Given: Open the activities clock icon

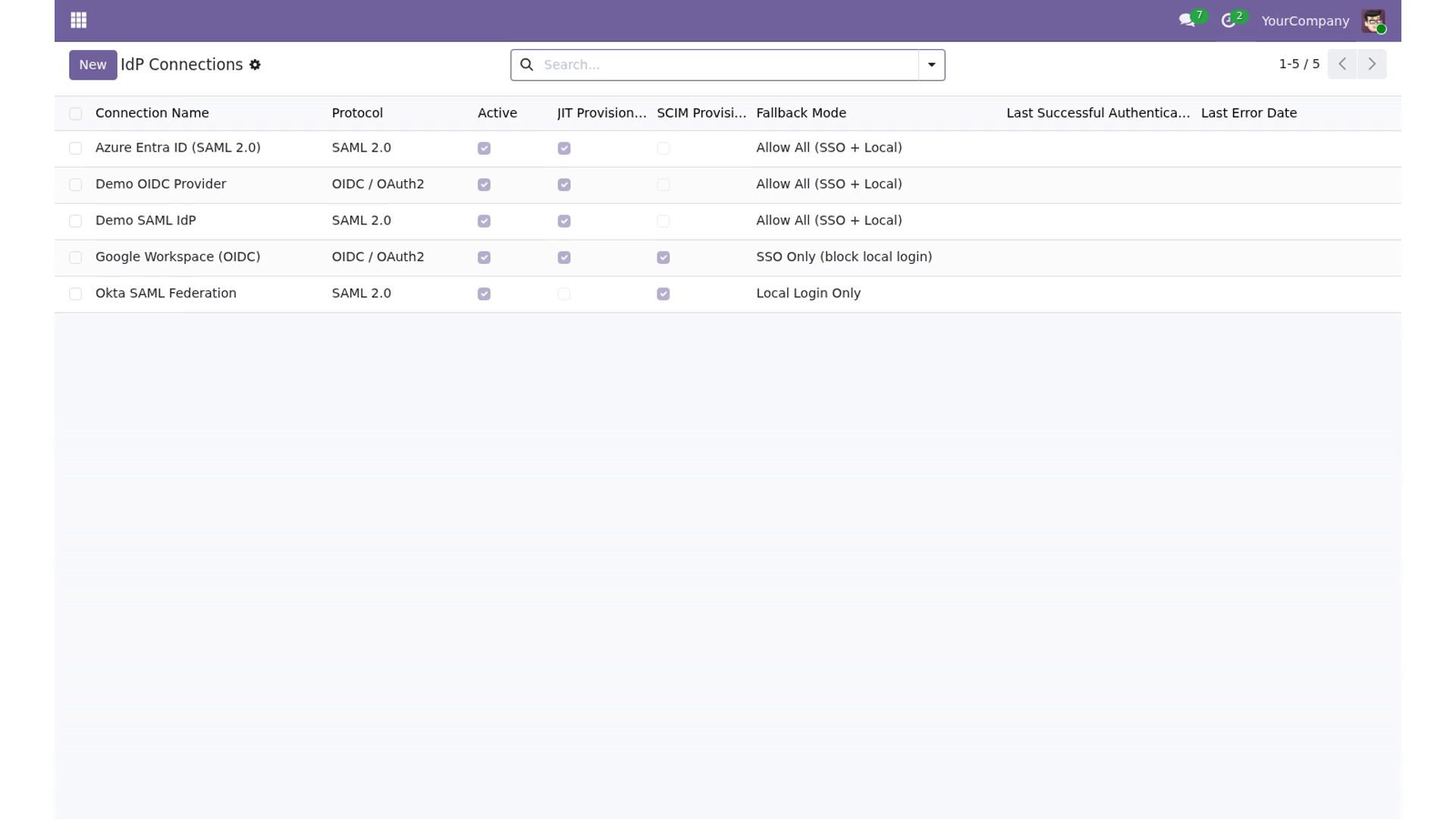Looking at the screenshot, I should [x=1228, y=20].
